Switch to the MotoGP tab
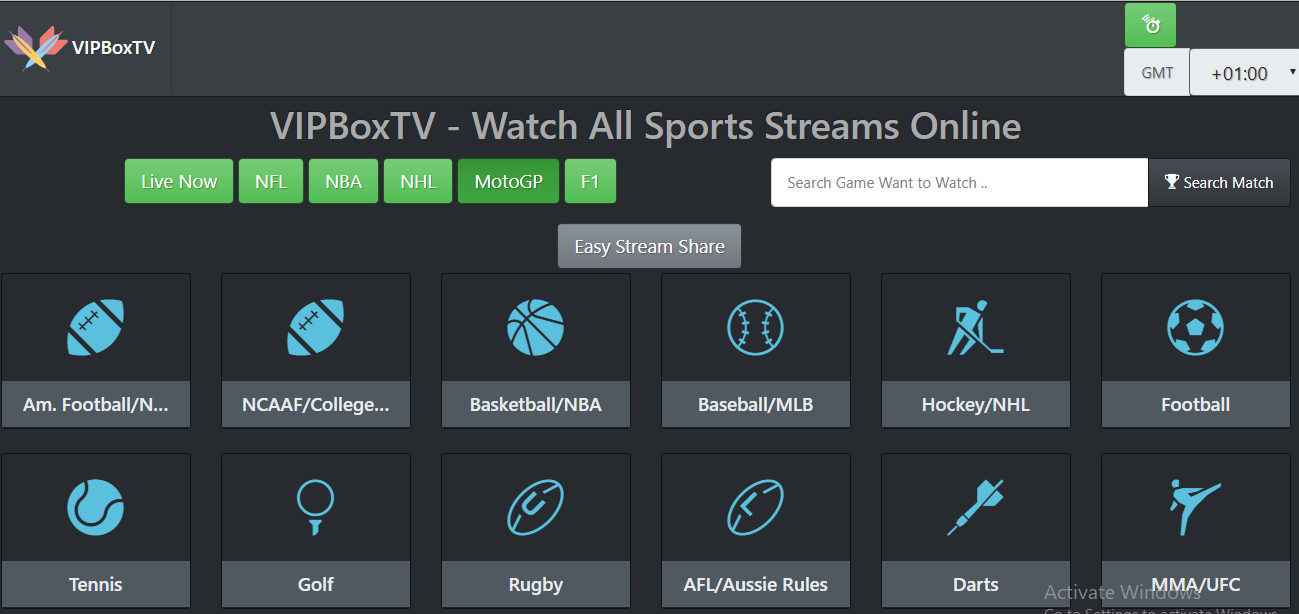This screenshot has height=614, width=1299. coord(509,181)
